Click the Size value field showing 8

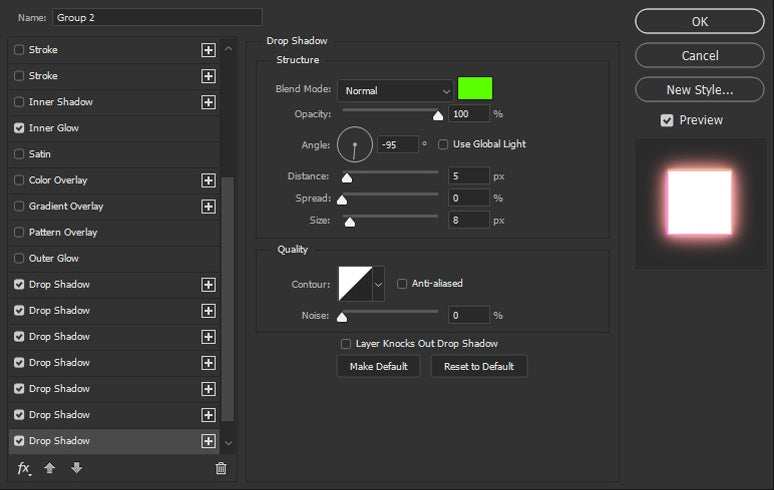(469, 220)
